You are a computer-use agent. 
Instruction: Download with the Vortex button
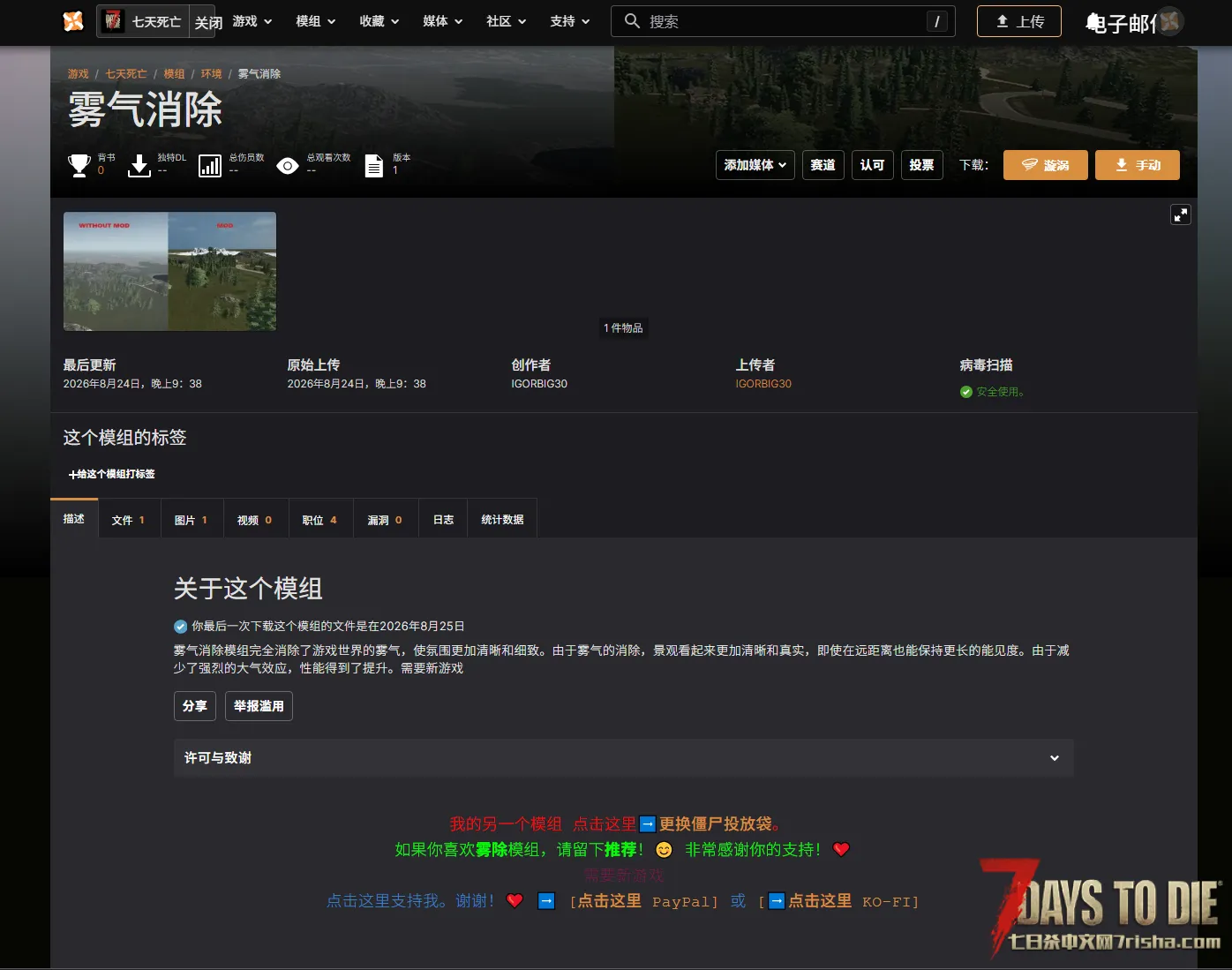coord(1046,165)
